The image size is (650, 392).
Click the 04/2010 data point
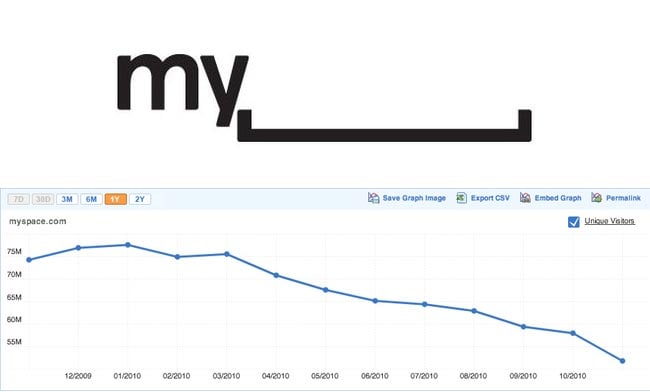click(x=276, y=275)
